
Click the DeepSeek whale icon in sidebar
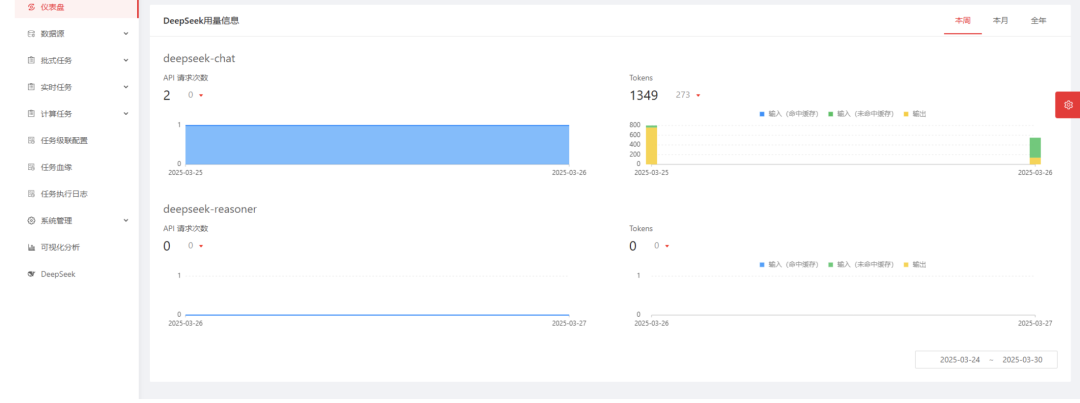(31, 274)
